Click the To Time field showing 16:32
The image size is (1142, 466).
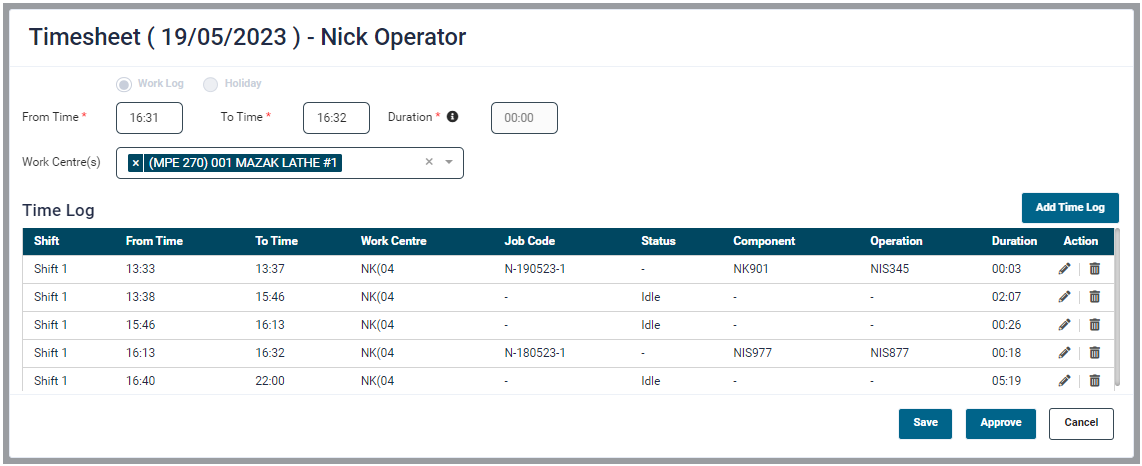coord(336,118)
